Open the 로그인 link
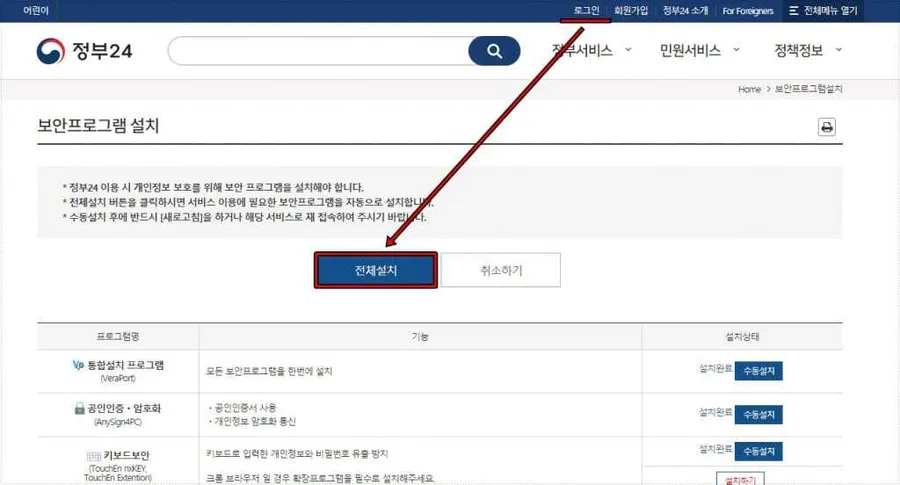Image resolution: width=900 pixels, height=485 pixels. coord(586,10)
